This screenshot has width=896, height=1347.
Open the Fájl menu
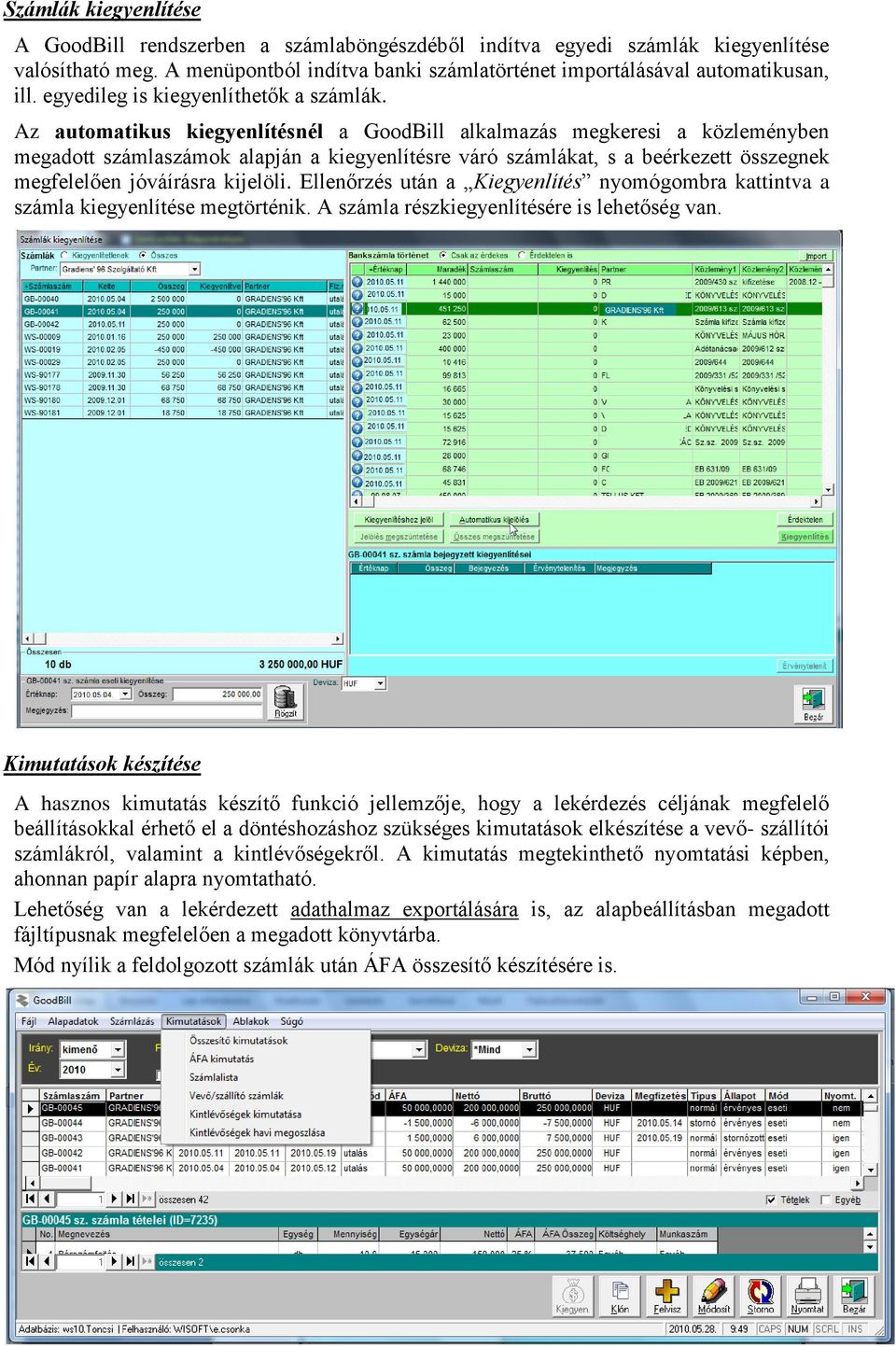29,1021
